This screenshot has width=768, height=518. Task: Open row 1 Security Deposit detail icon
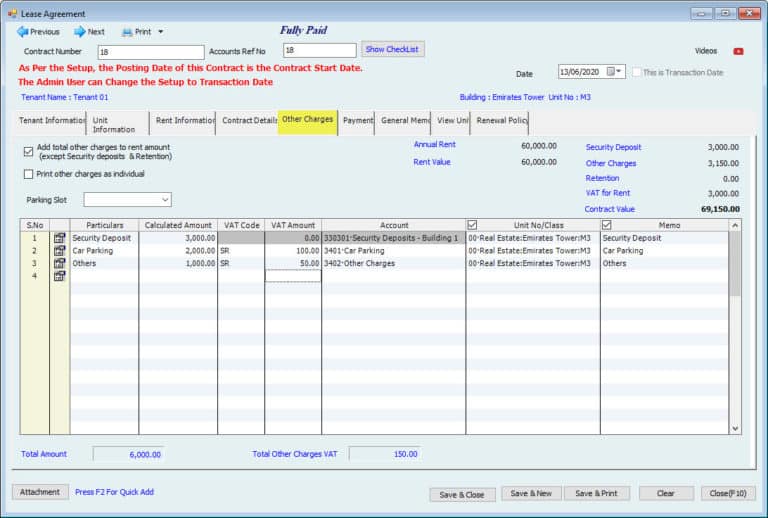point(59,238)
